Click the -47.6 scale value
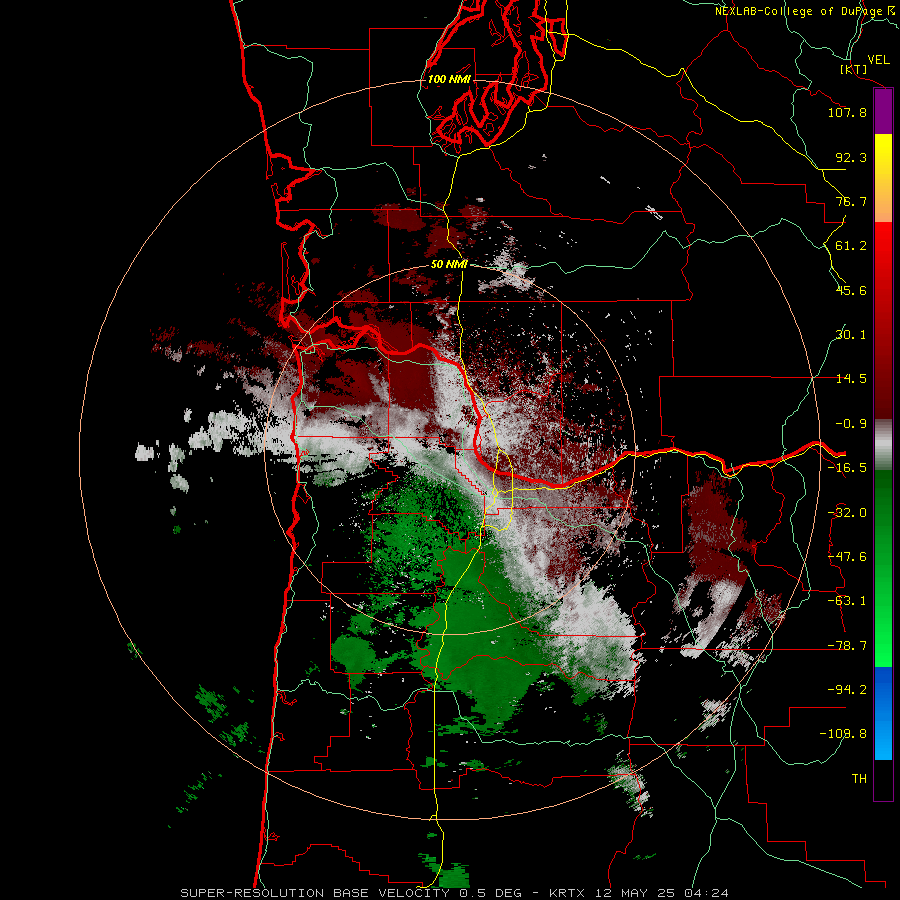 click(847, 557)
